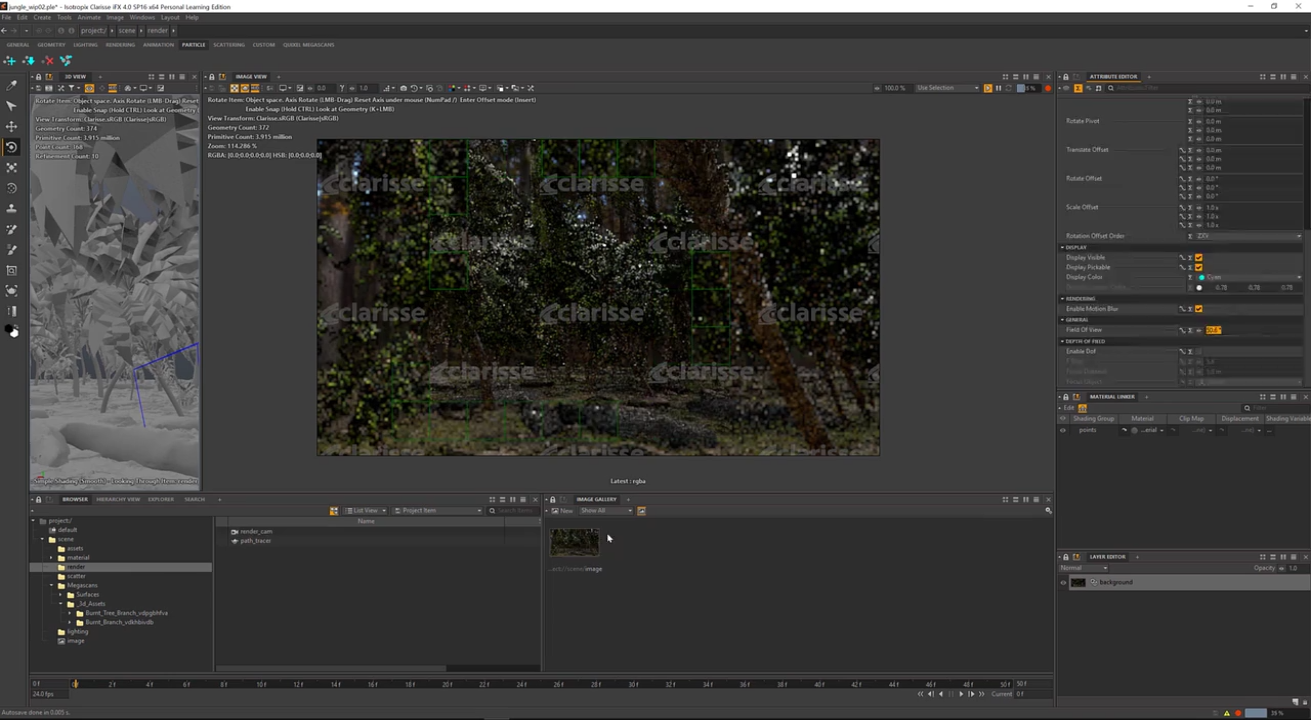Screen dimensions: 1311x720
Task: Switch to the Quixel Megascans shelf tab
Action: 309,44
